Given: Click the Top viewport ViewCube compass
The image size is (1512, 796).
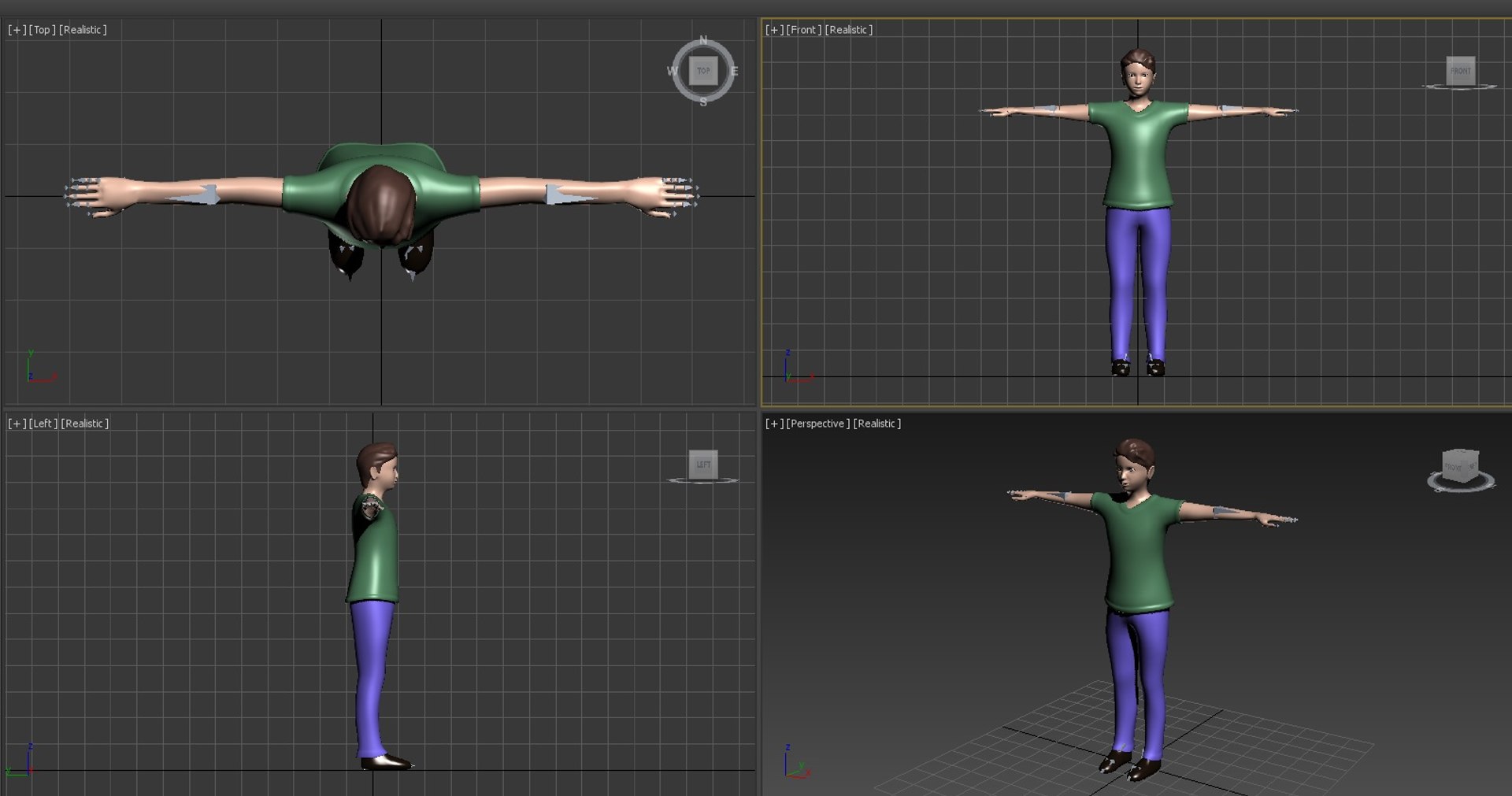Looking at the screenshot, I should pyautogui.click(x=703, y=71).
